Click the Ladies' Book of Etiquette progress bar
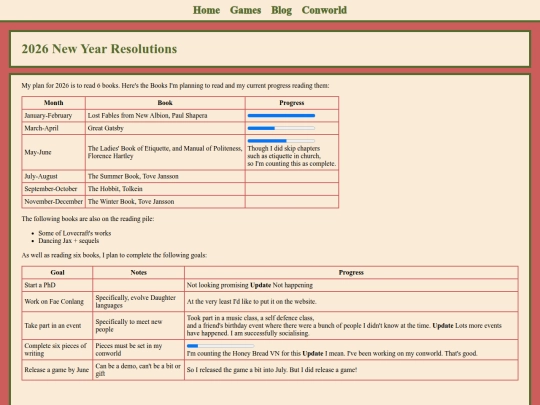Viewport: 540px width, 405px height. 281,141
